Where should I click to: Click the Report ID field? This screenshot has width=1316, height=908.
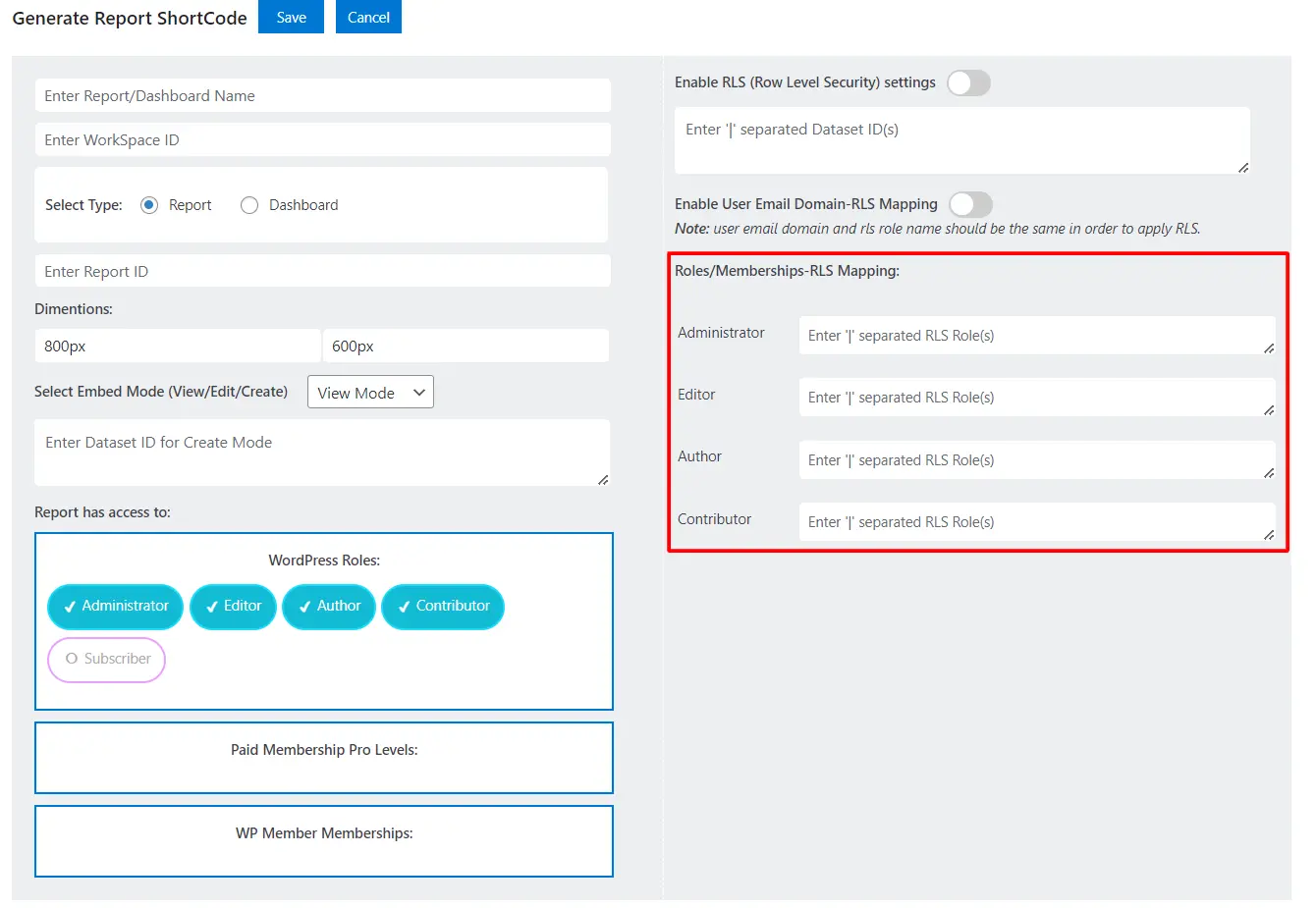pyautogui.click(x=322, y=271)
